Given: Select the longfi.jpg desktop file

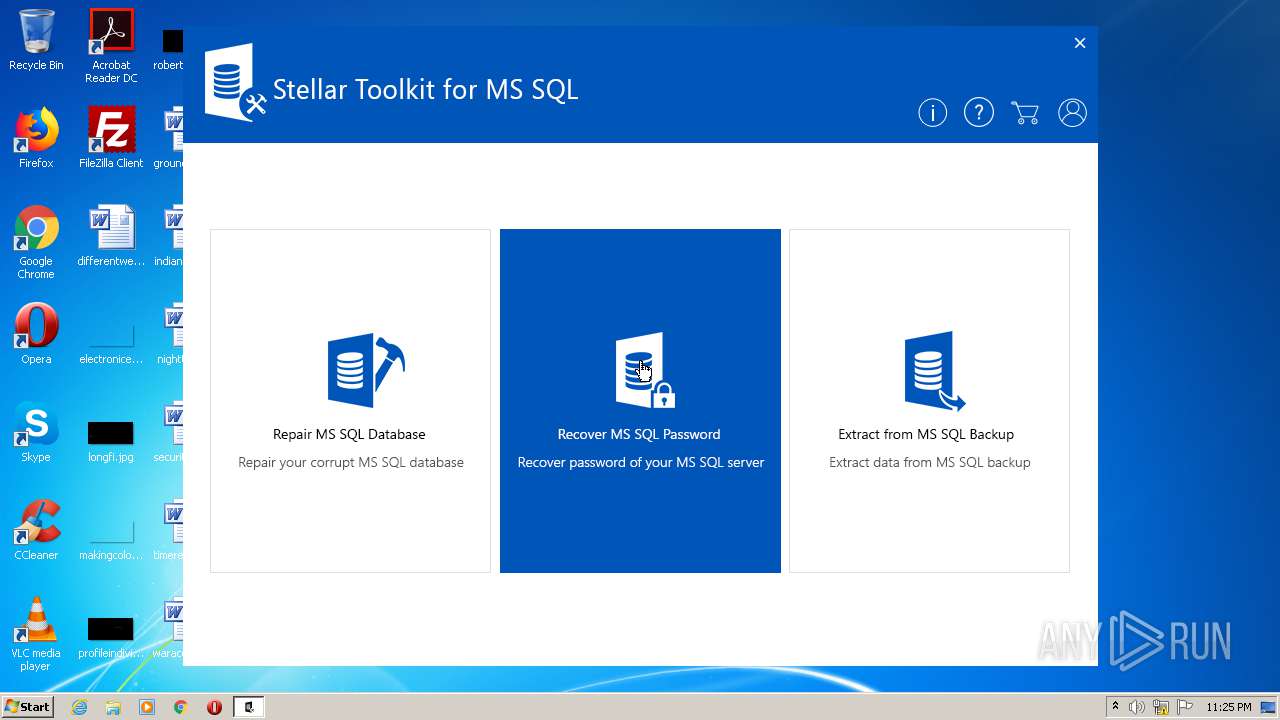Looking at the screenshot, I should 111,439.
